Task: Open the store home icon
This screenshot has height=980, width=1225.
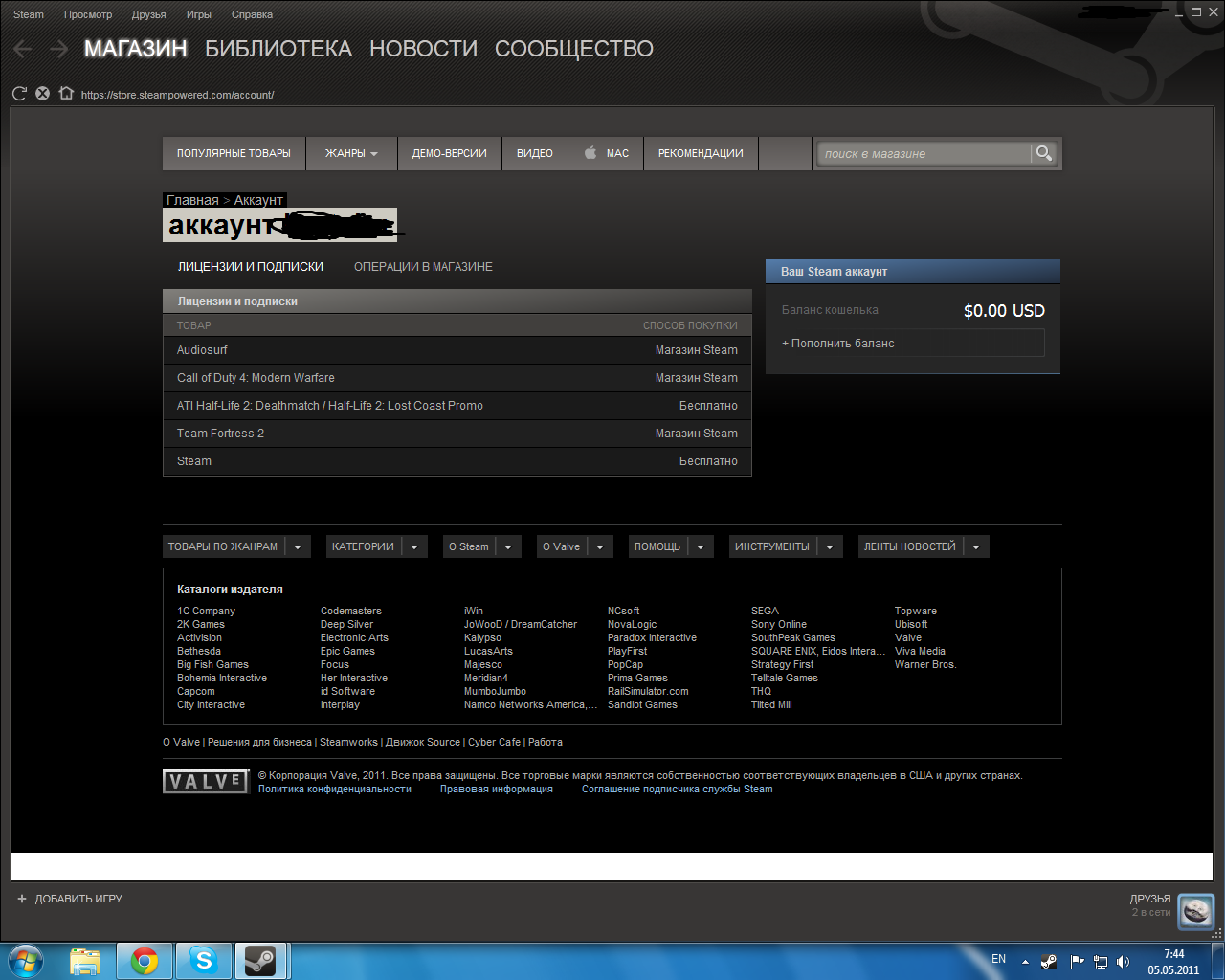Action: [66, 93]
